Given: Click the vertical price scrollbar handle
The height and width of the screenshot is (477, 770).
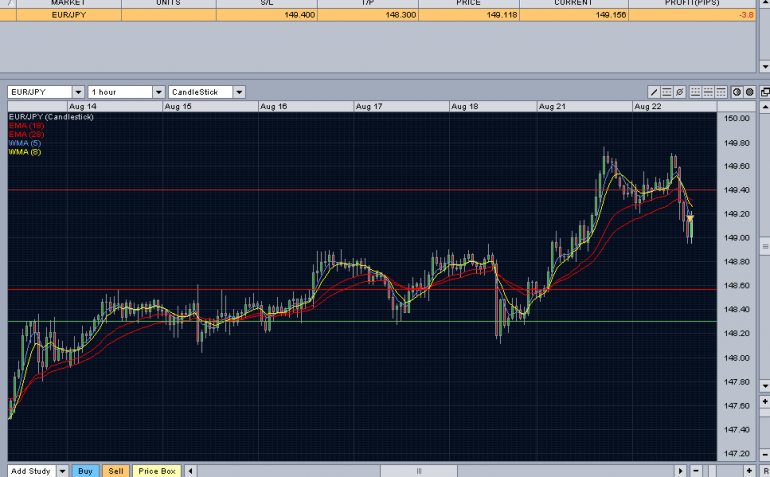Looking at the screenshot, I should pyautogui.click(x=765, y=246).
